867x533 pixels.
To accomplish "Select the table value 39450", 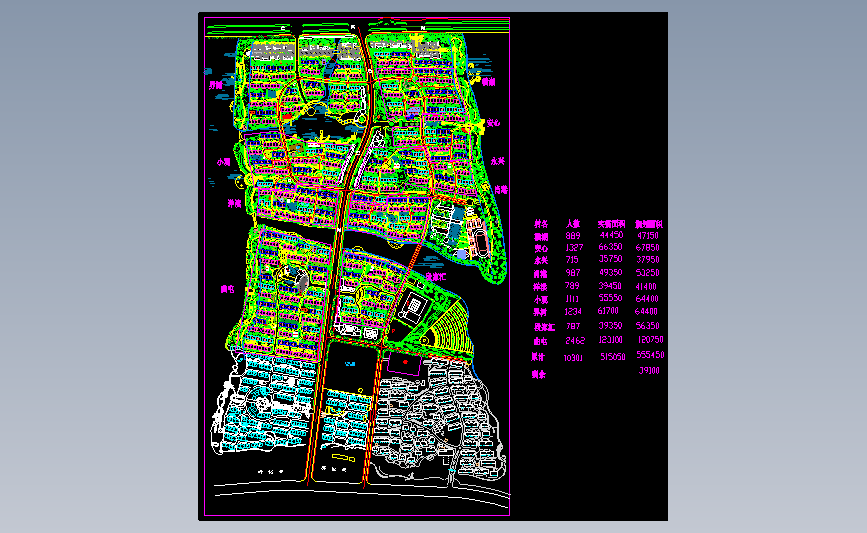I will pos(610,286).
